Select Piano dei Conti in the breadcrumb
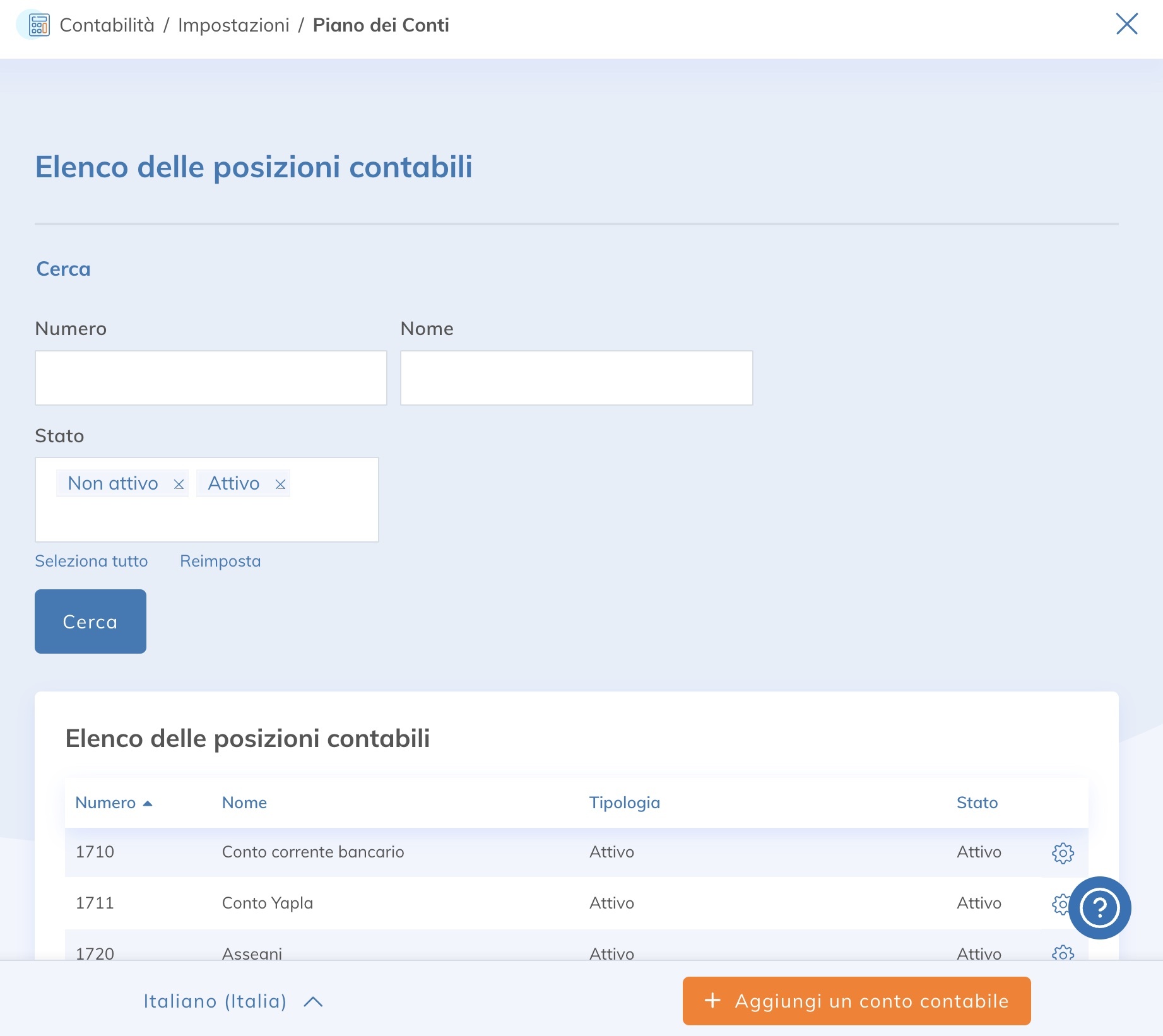The width and height of the screenshot is (1163, 1036). pos(381,25)
